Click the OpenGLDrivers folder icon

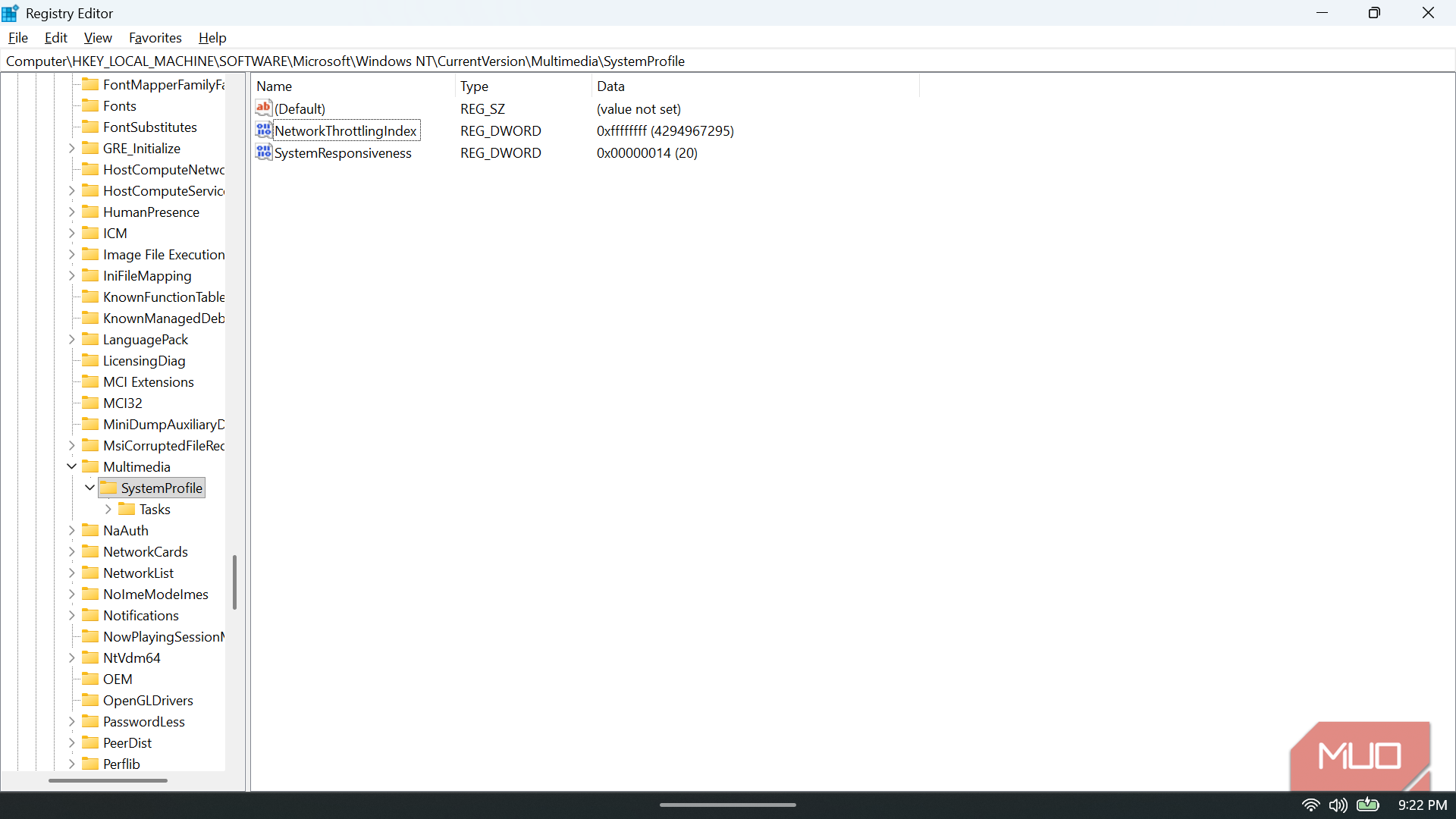point(90,700)
